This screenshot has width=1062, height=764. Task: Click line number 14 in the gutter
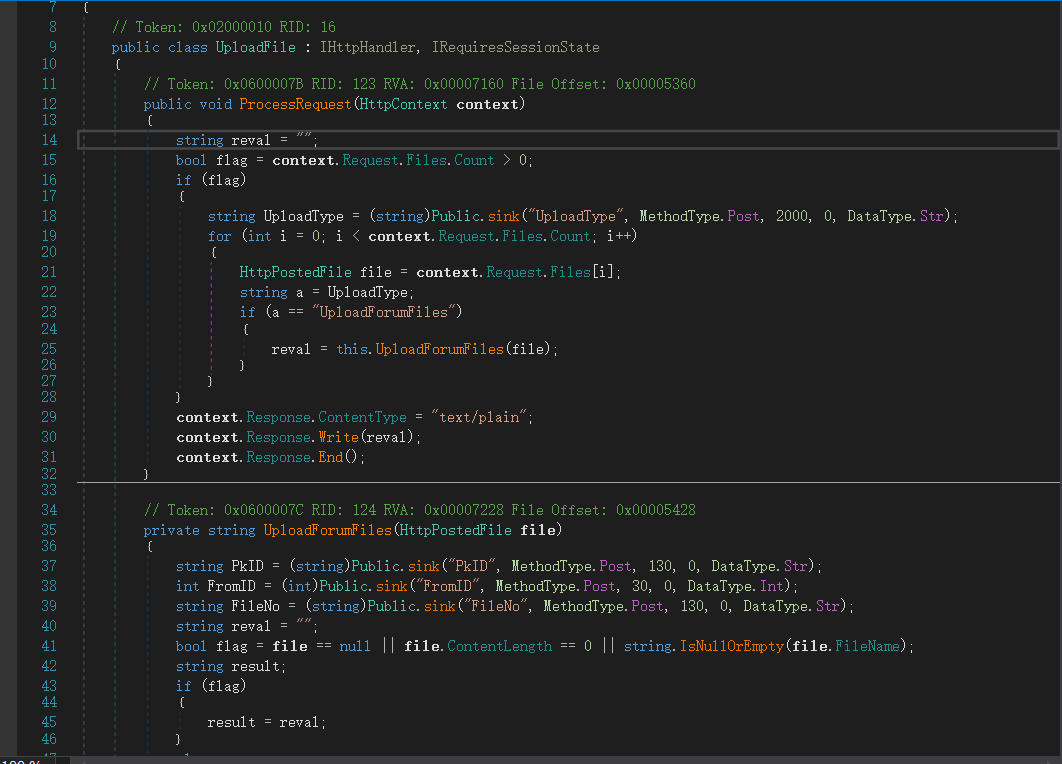pos(49,140)
